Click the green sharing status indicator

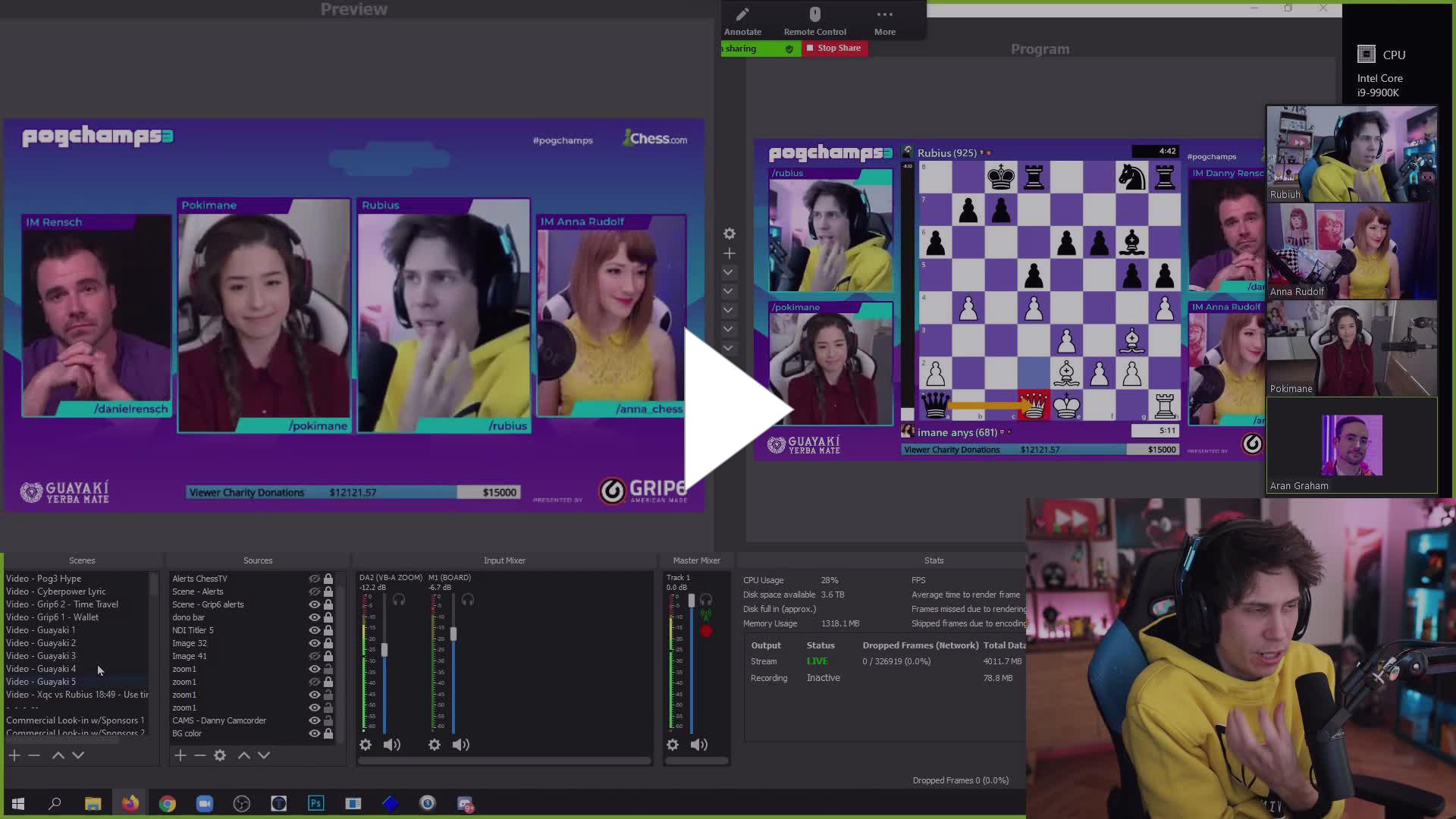[761, 49]
